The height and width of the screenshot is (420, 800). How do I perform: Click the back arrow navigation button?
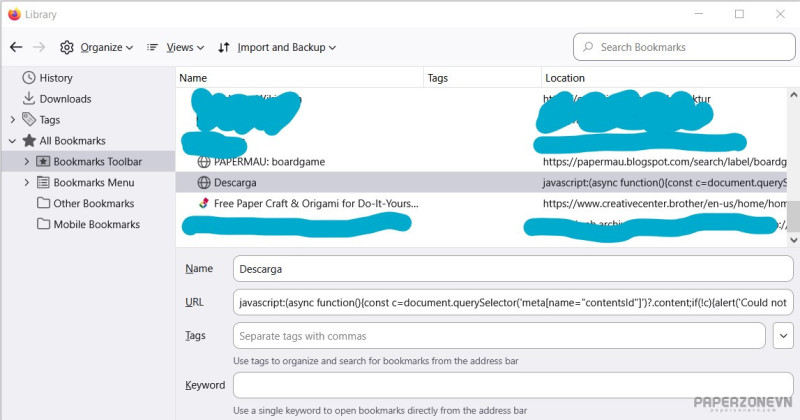pyautogui.click(x=16, y=47)
